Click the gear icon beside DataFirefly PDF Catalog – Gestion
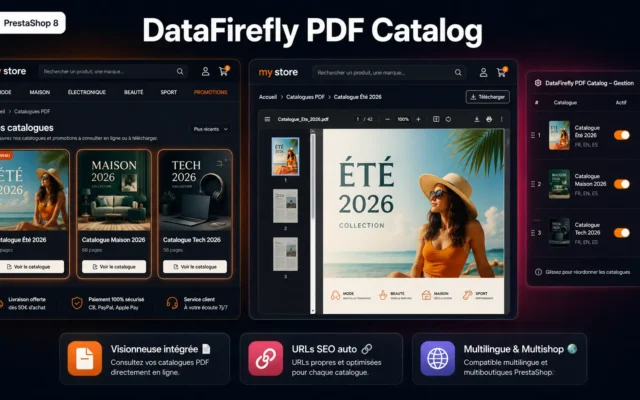Screen dimensions: 640x400 [538, 83]
